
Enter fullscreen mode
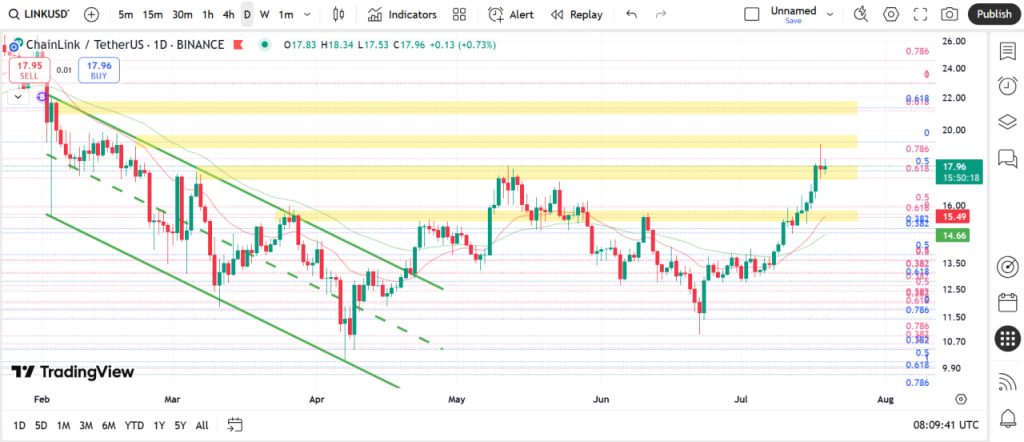click(920, 14)
